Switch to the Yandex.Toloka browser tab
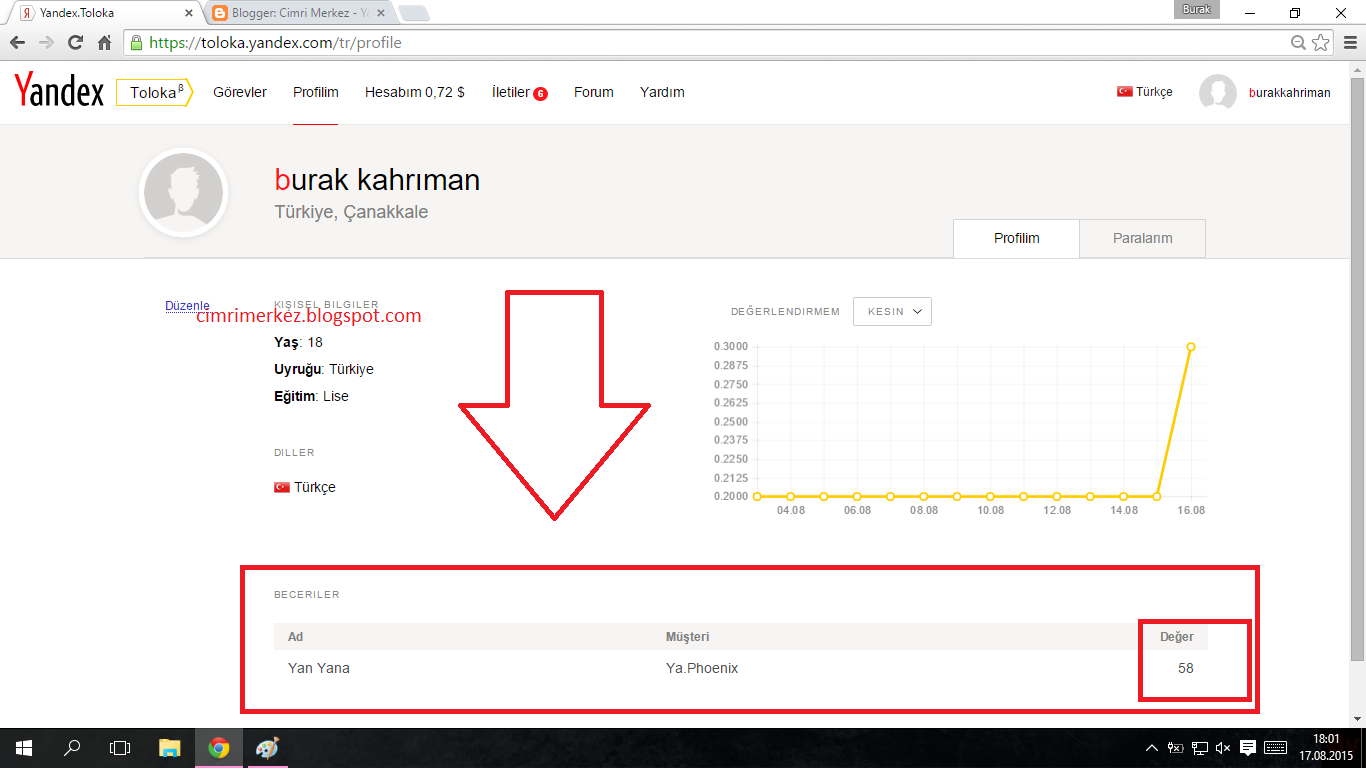 107,13
